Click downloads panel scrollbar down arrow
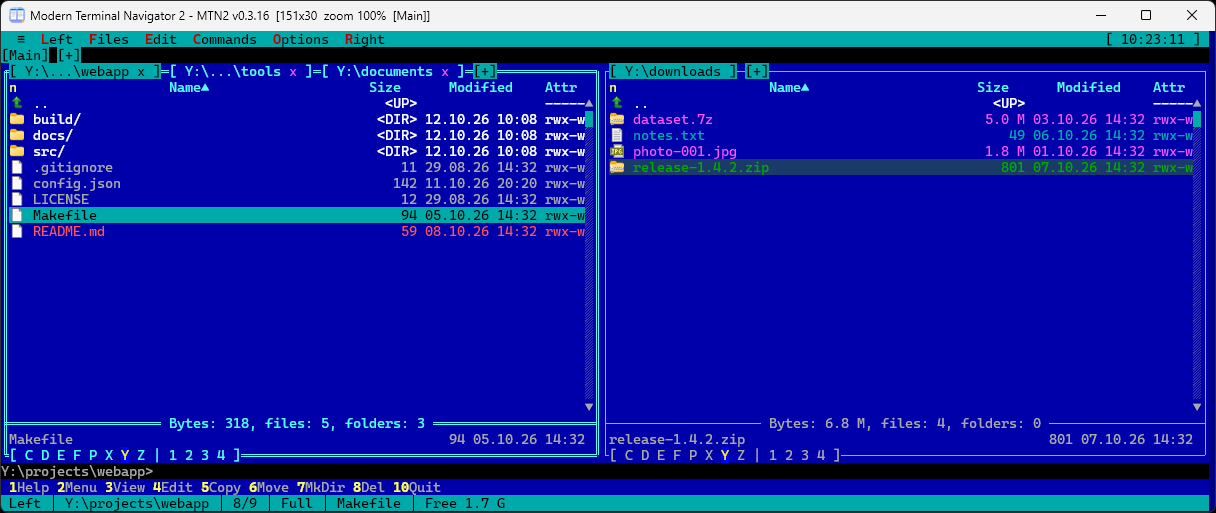 pos(1197,407)
